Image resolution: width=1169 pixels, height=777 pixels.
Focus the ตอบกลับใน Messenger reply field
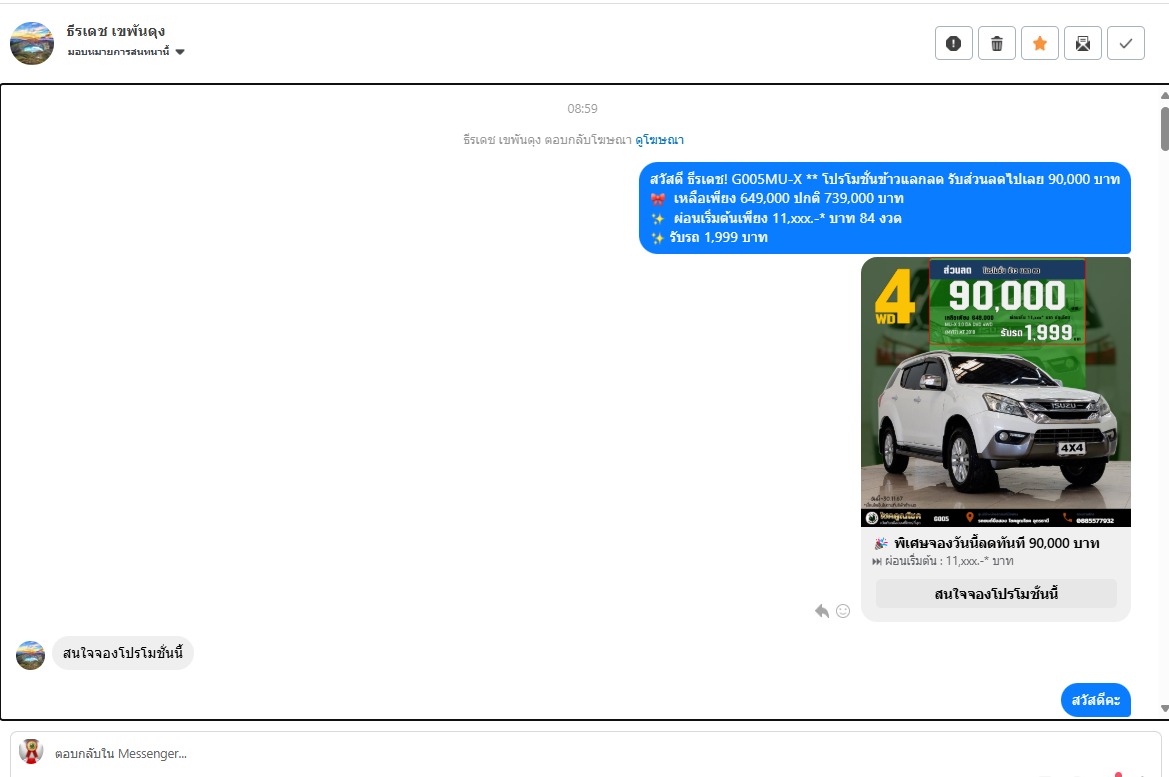[x=585, y=754]
